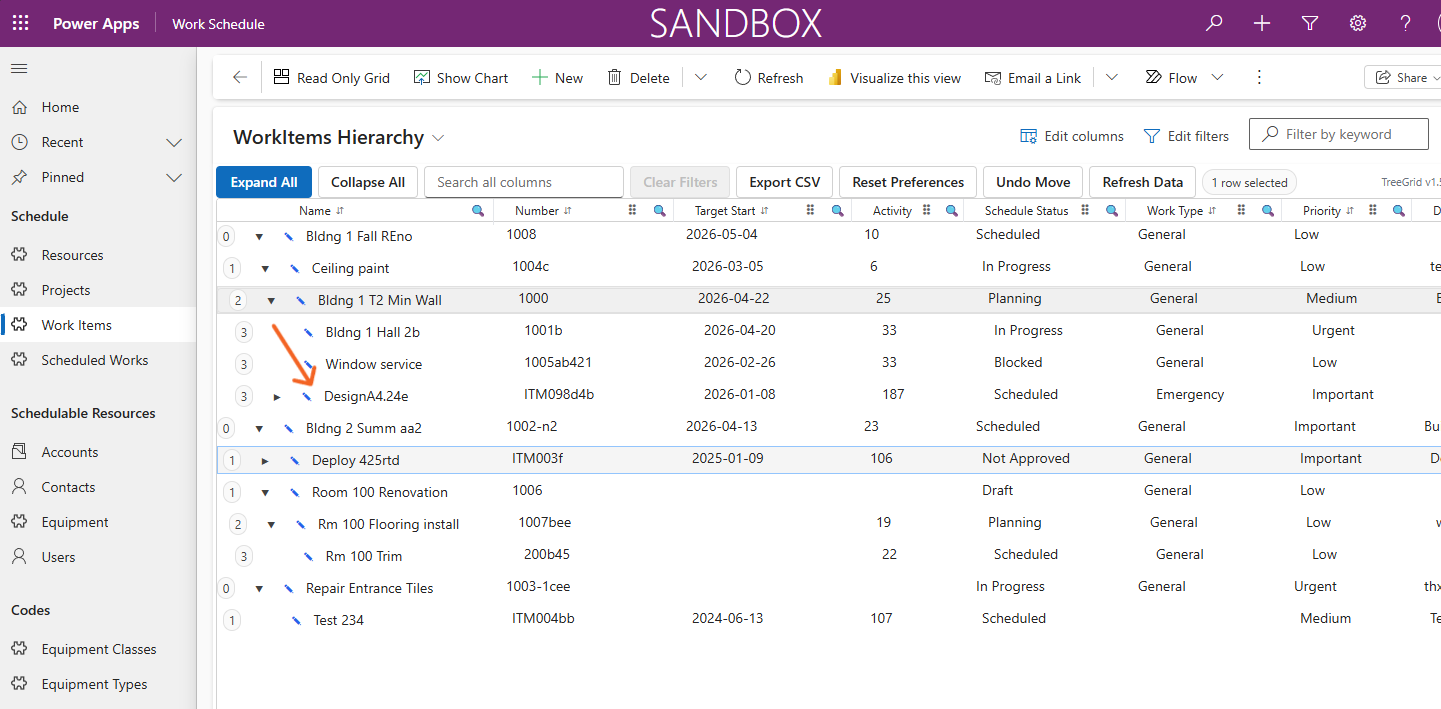Click the back arrow in command bar
1441x709 pixels.
tap(239, 77)
